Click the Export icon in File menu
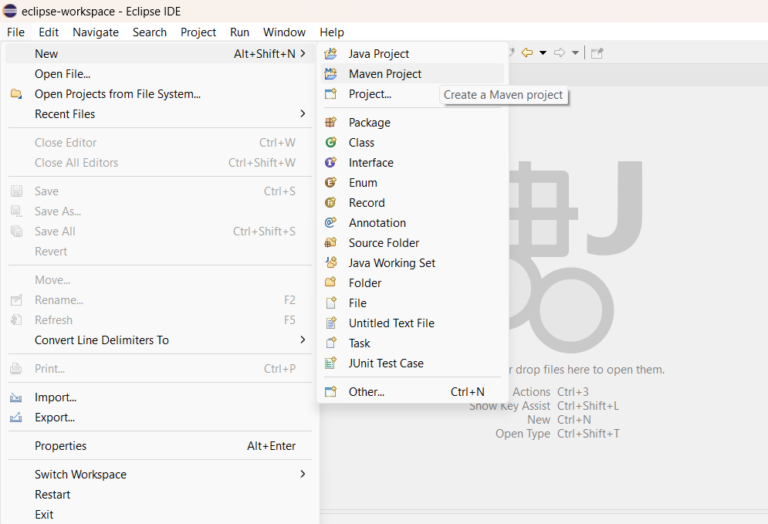The width and height of the screenshot is (768, 524). 16,417
